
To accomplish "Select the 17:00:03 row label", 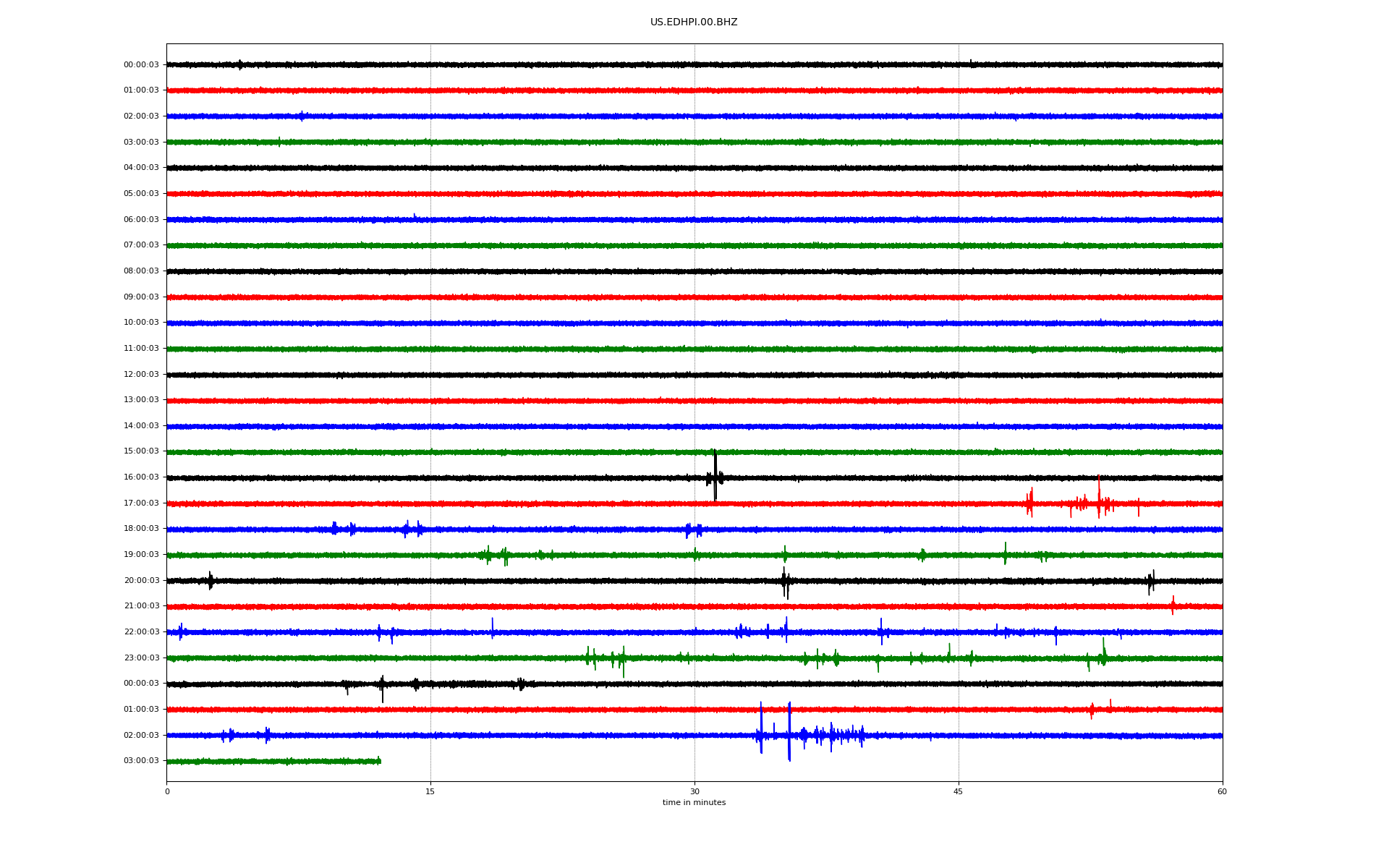I will tap(141, 503).
